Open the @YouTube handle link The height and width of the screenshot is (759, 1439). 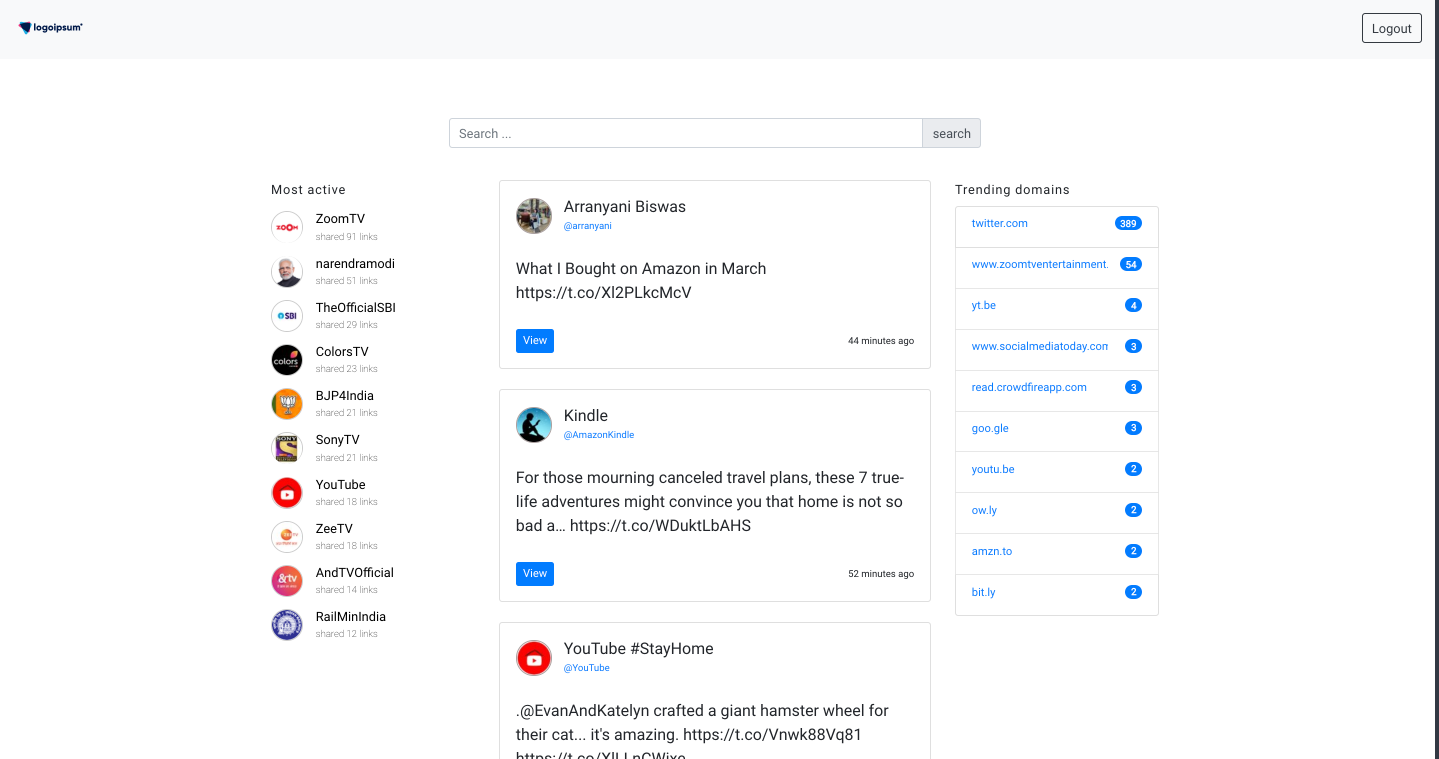(587, 668)
